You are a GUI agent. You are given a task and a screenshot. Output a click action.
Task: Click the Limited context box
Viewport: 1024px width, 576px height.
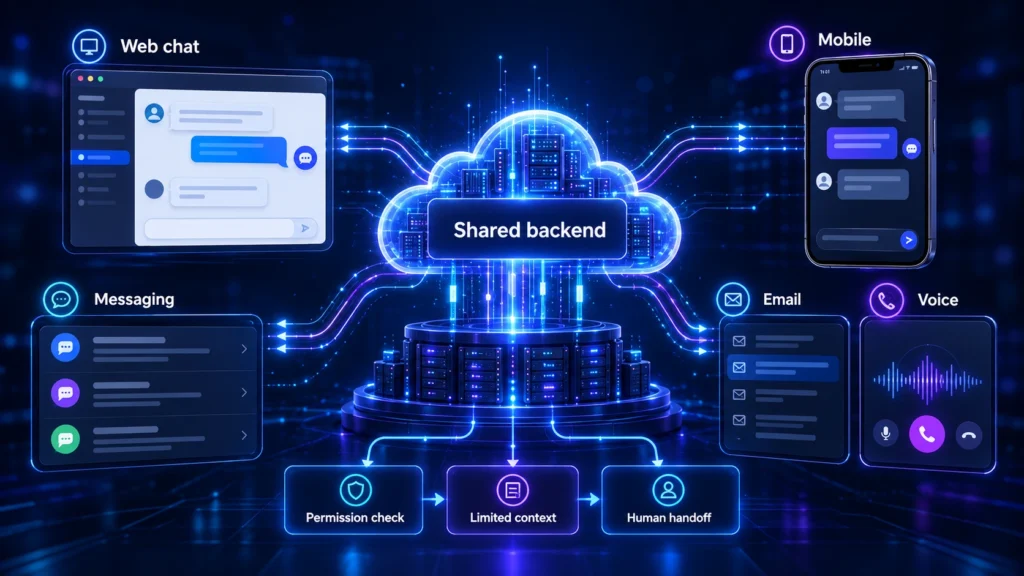pos(513,500)
